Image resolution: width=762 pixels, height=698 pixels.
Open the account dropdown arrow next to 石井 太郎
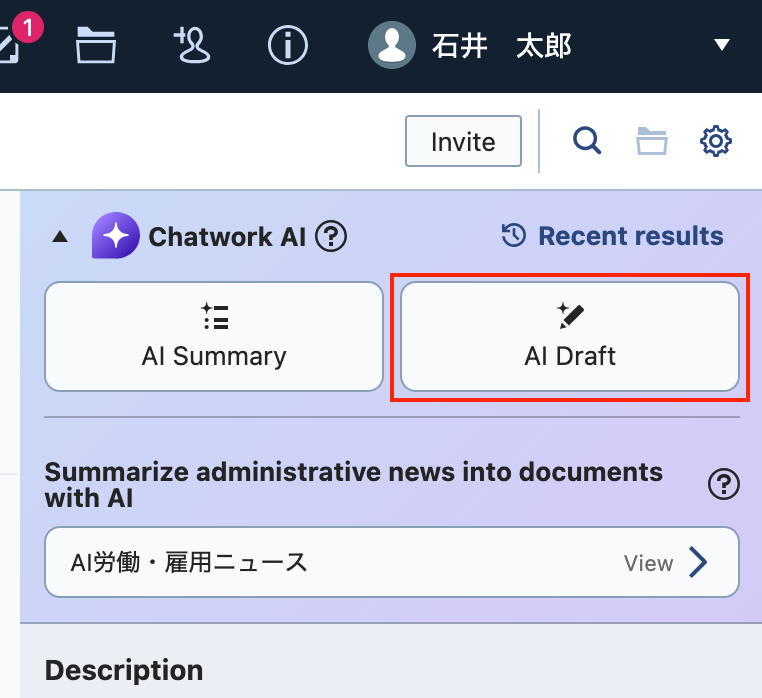tap(722, 45)
